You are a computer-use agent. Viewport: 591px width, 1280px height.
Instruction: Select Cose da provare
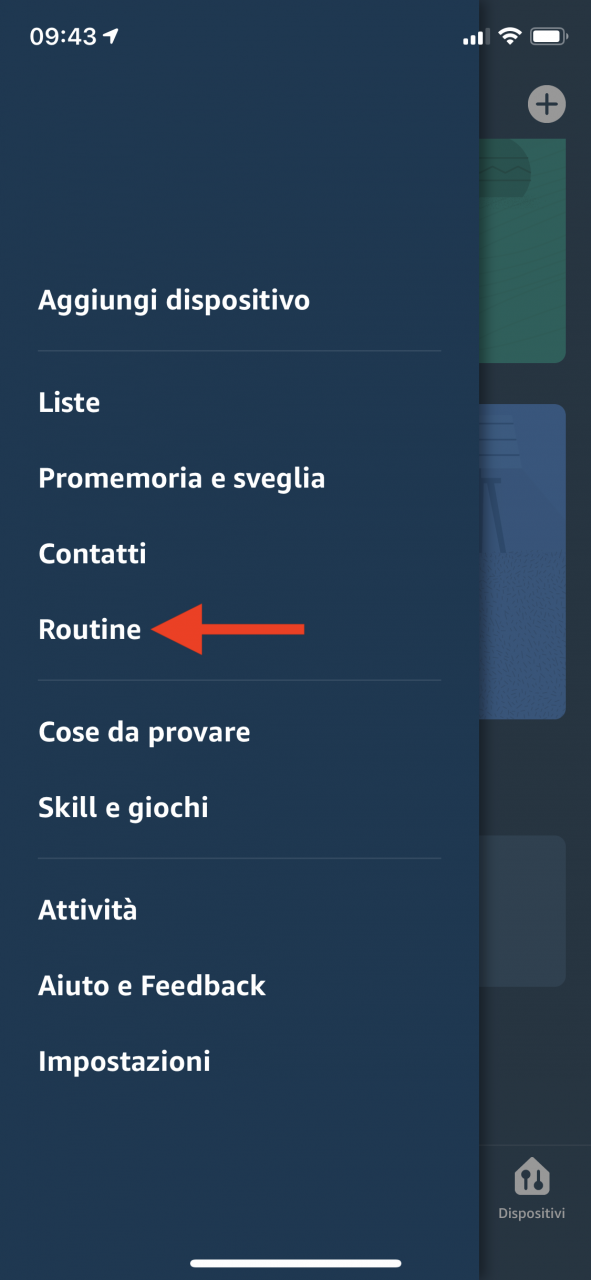click(x=144, y=732)
